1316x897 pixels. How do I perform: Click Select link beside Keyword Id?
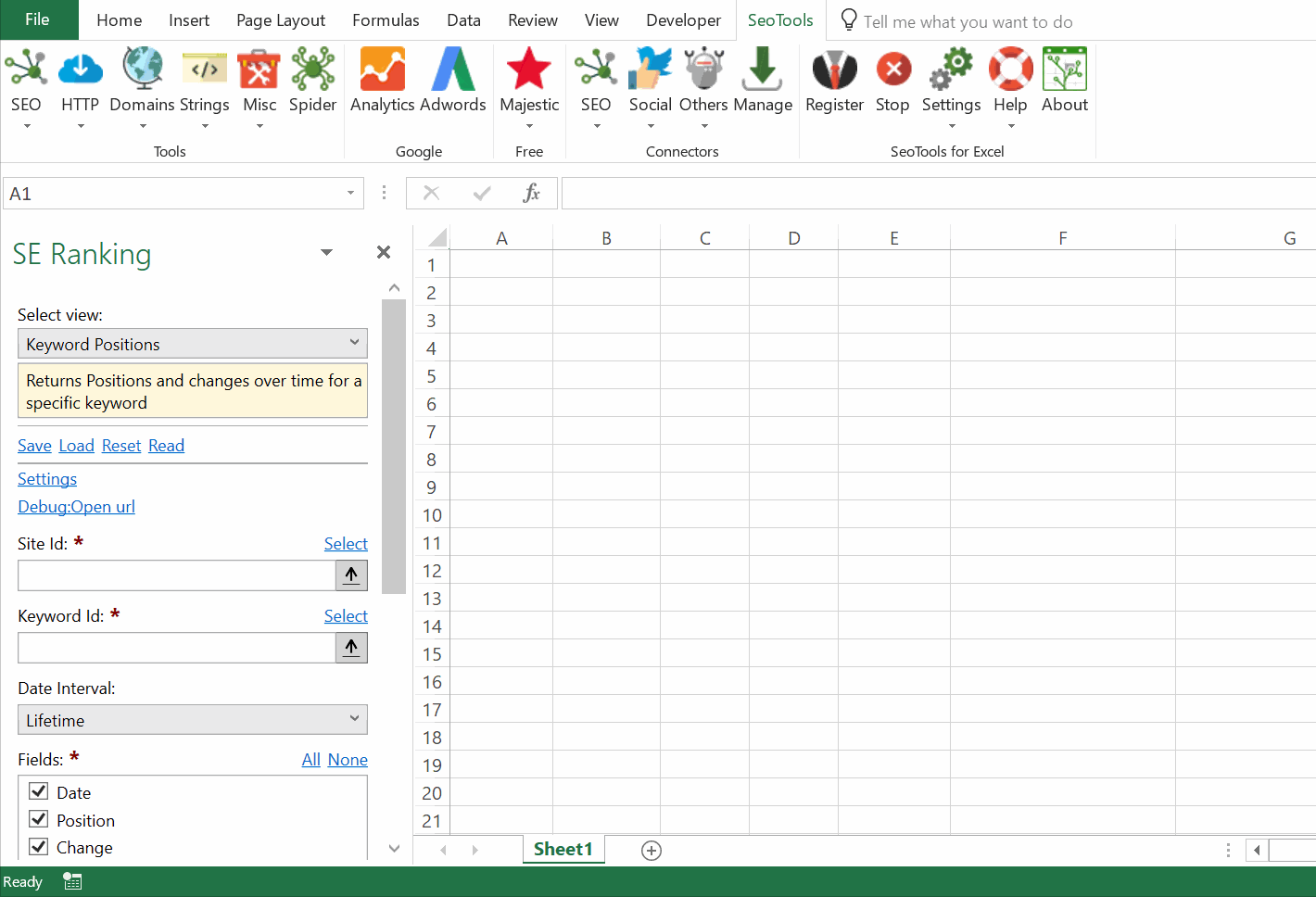346,616
